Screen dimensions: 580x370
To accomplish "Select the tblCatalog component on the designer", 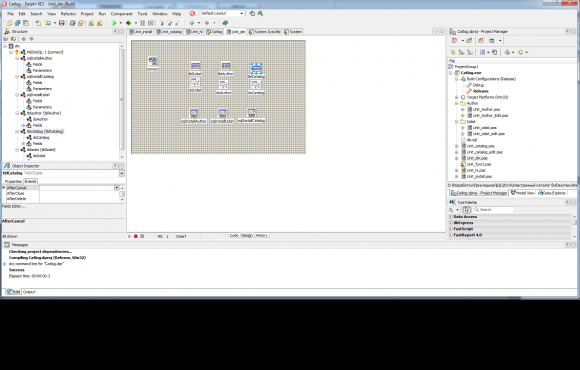I will tap(256, 69).
